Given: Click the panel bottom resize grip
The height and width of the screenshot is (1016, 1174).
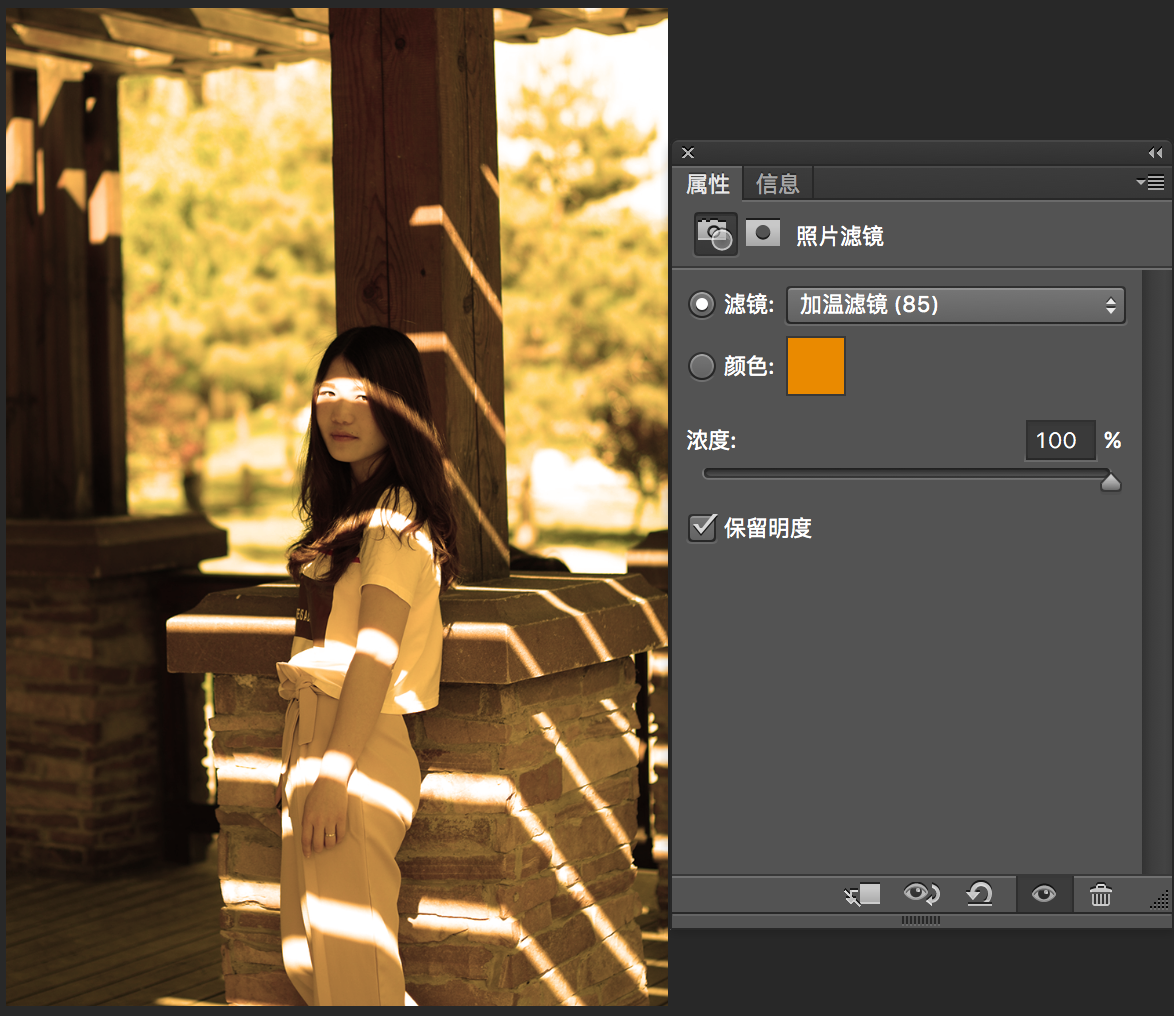Looking at the screenshot, I should coord(920,920).
